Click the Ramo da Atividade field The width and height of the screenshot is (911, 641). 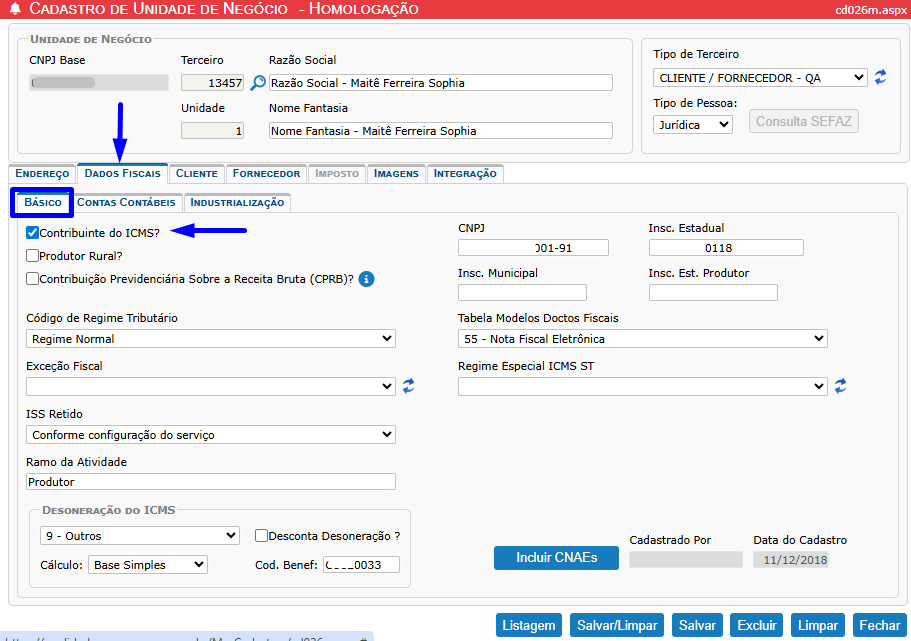(x=211, y=482)
